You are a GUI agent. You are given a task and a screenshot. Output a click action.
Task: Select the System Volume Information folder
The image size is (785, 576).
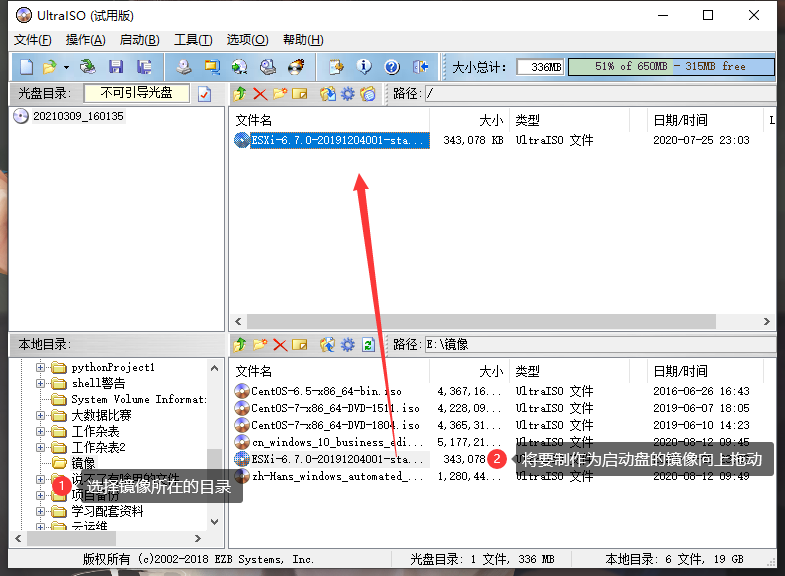[139, 399]
